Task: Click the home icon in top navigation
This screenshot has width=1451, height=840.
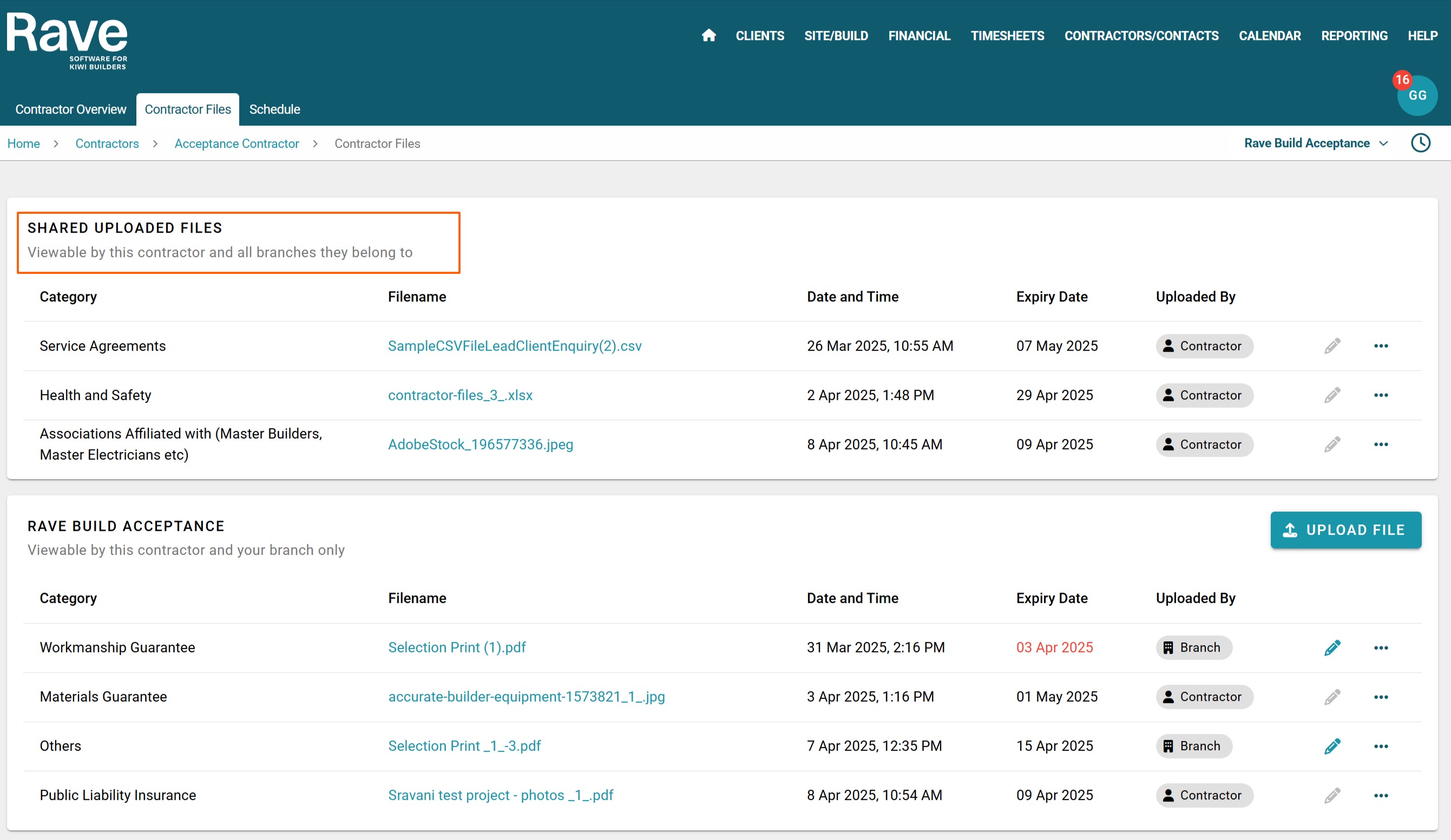Action: click(708, 36)
